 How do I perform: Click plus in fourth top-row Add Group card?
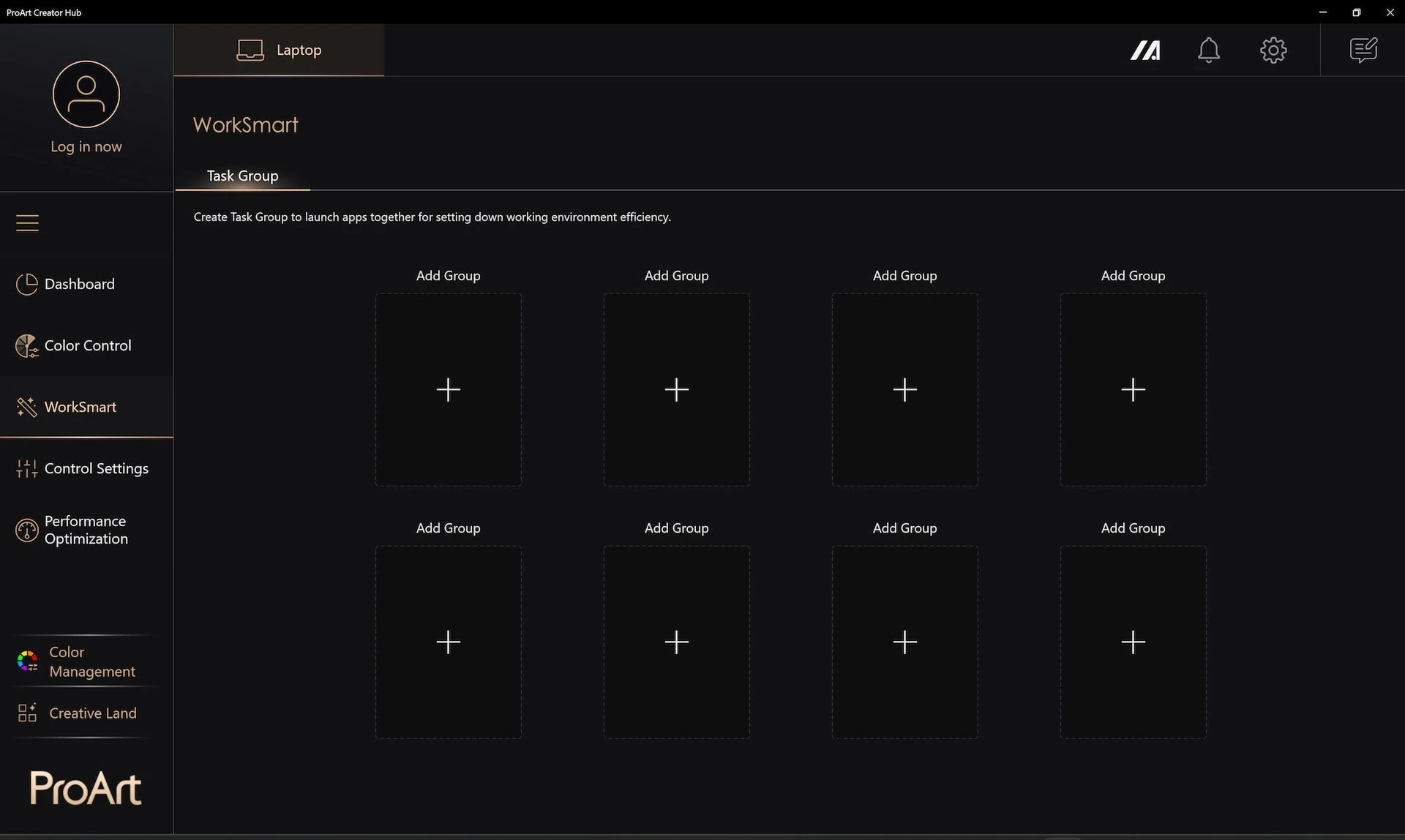pos(1134,389)
